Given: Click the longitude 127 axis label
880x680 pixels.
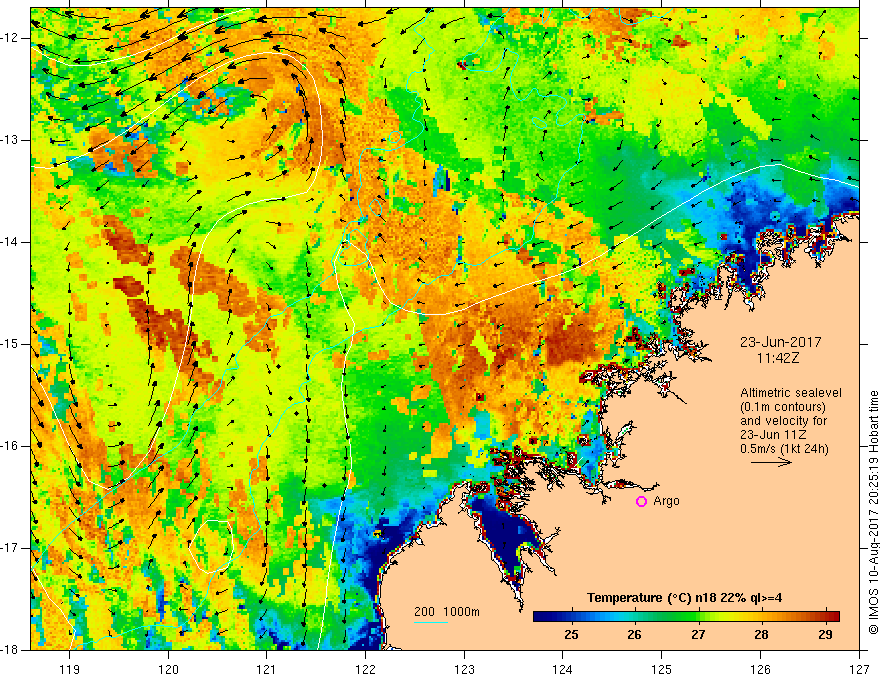Looking at the screenshot, I should tap(859, 669).
